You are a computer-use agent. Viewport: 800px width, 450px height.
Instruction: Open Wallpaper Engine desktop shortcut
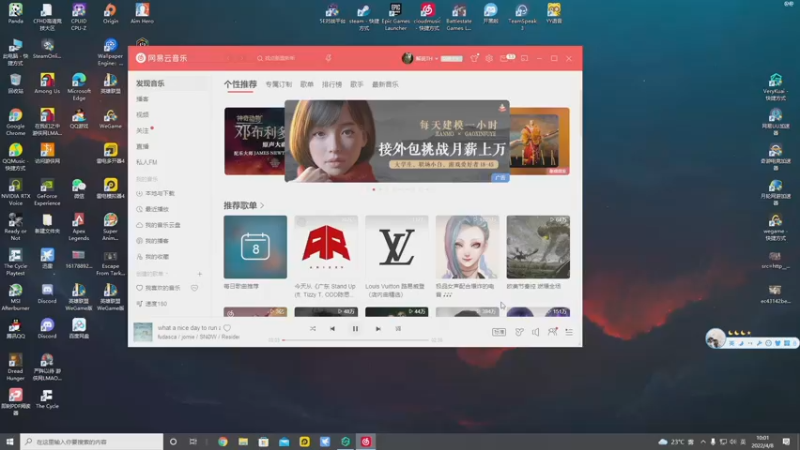pyautogui.click(x=110, y=52)
